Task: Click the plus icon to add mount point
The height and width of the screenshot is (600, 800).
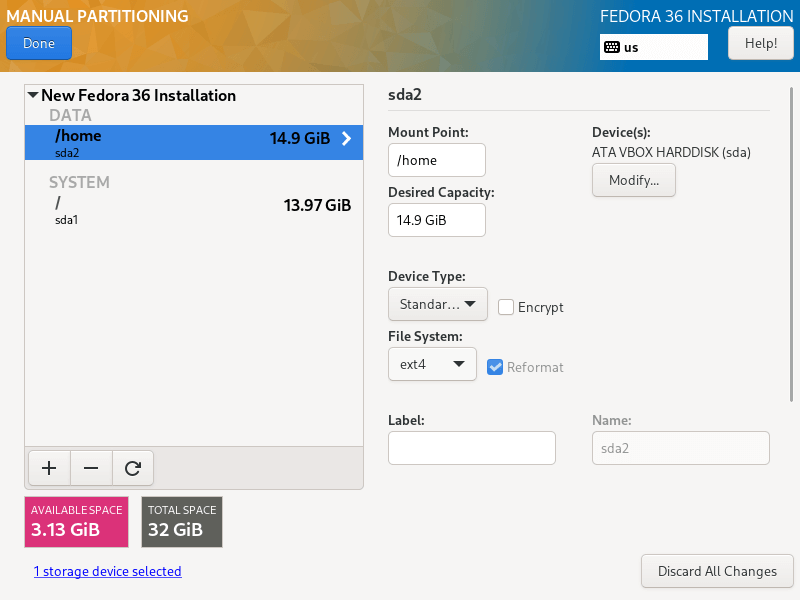Action: [49, 467]
